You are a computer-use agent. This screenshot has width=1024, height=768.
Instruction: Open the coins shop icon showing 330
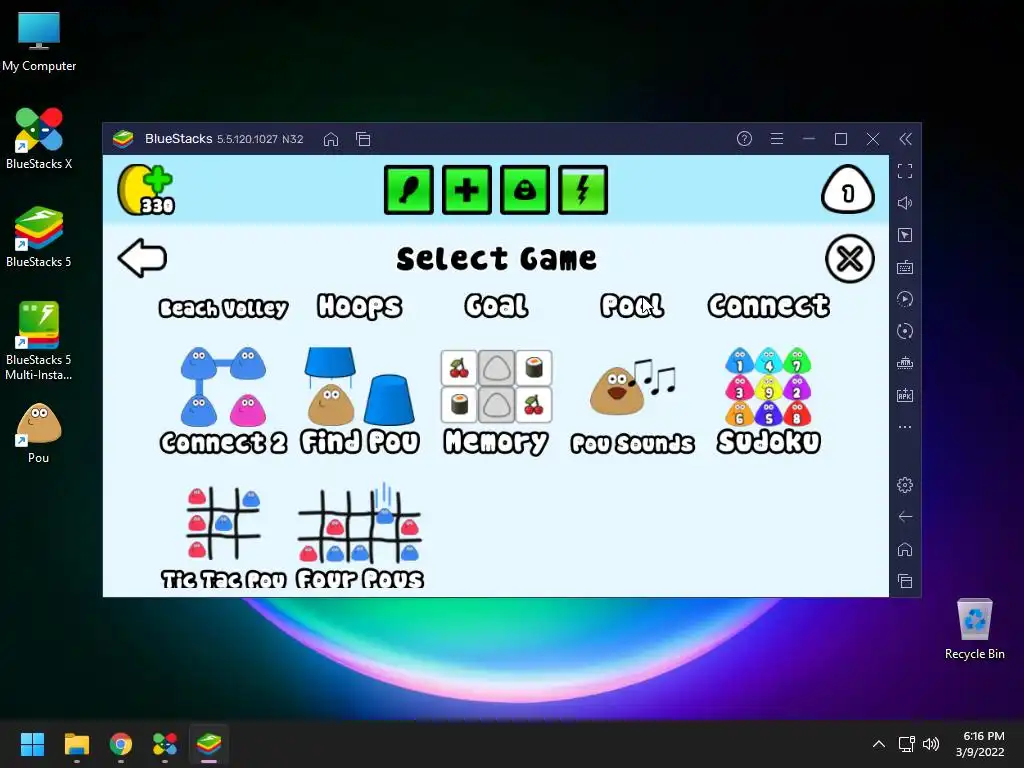(146, 190)
